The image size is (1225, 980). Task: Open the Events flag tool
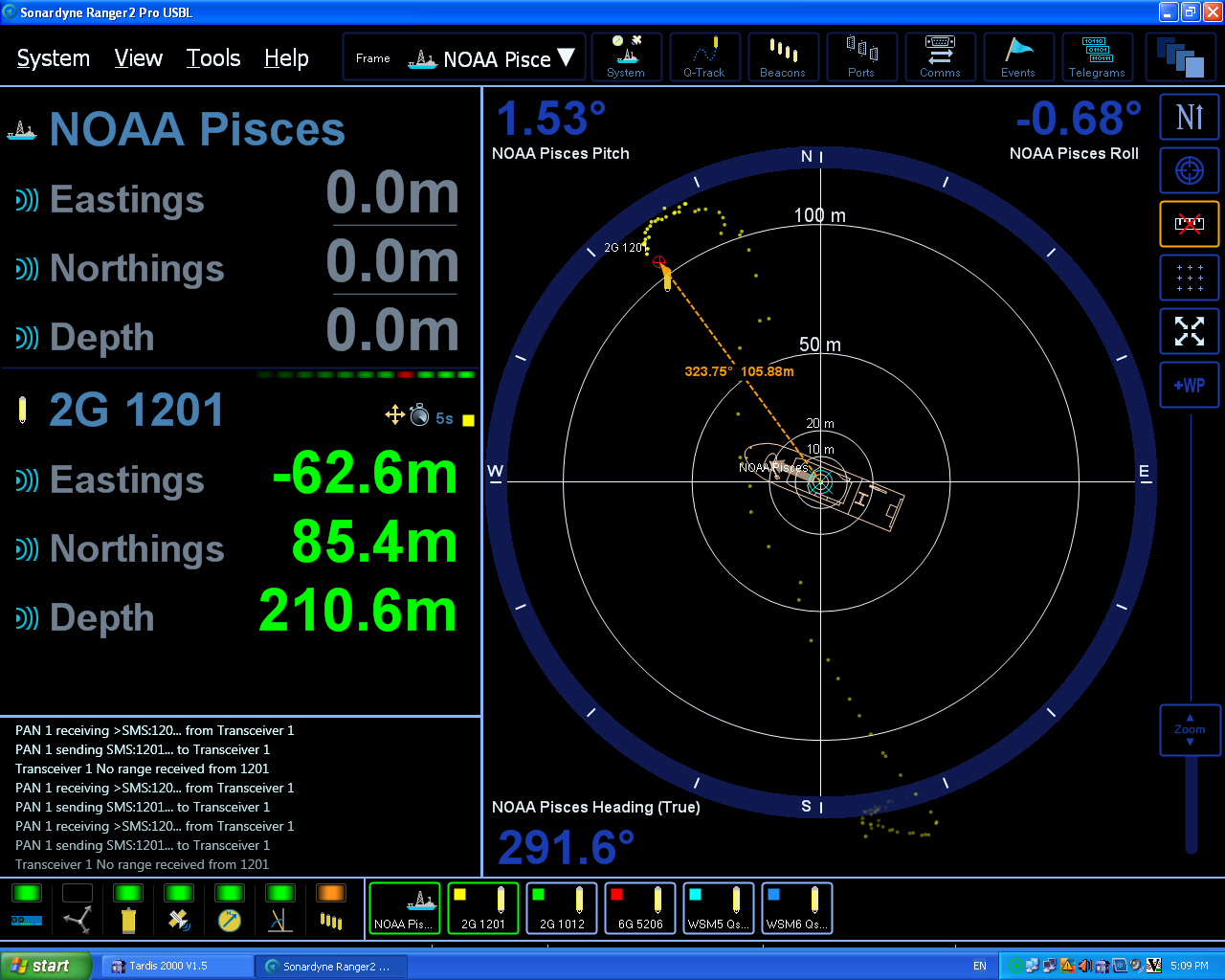[1018, 57]
